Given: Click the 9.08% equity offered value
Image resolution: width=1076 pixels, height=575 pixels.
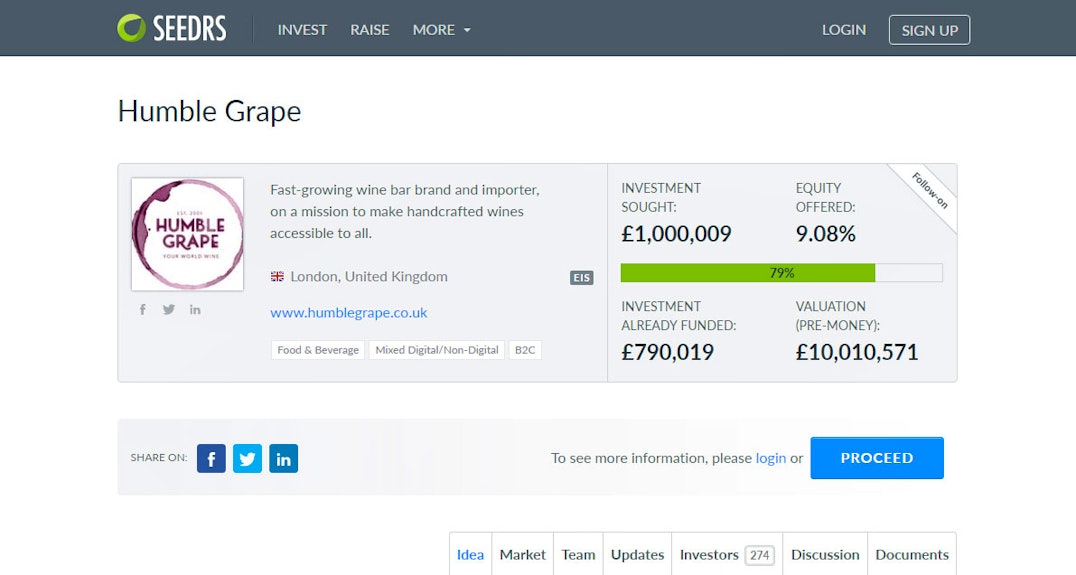Looking at the screenshot, I should pos(826,234).
